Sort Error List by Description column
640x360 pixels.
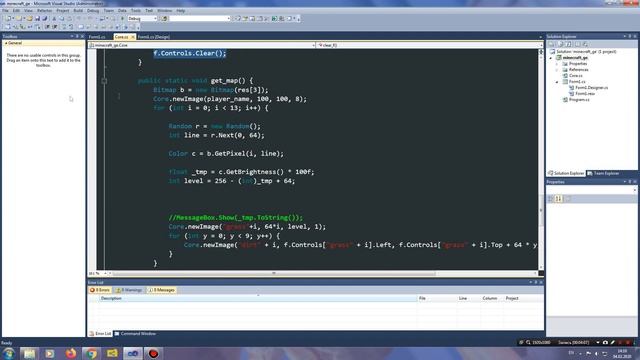[x=258, y=298]
